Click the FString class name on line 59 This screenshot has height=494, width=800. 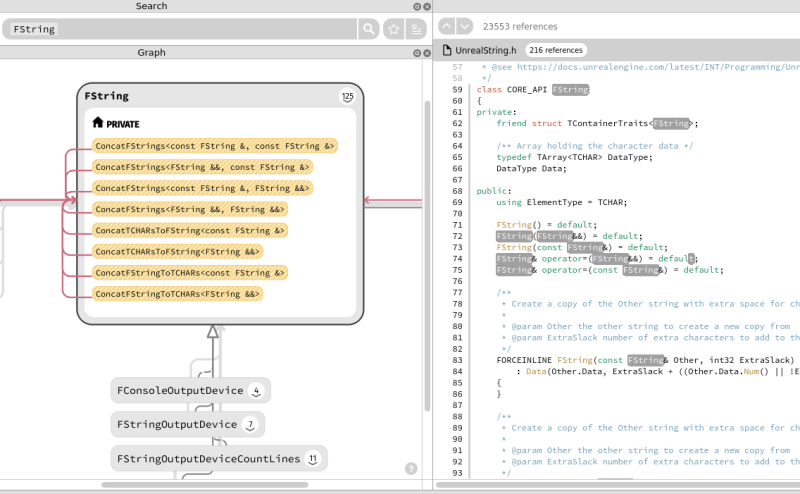coord(570,90)
